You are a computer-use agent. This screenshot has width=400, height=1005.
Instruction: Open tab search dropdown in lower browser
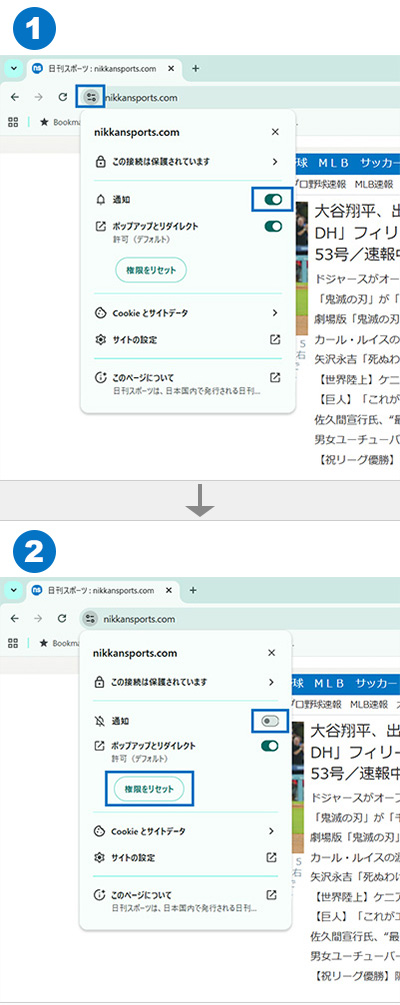[x=12, y=590]
